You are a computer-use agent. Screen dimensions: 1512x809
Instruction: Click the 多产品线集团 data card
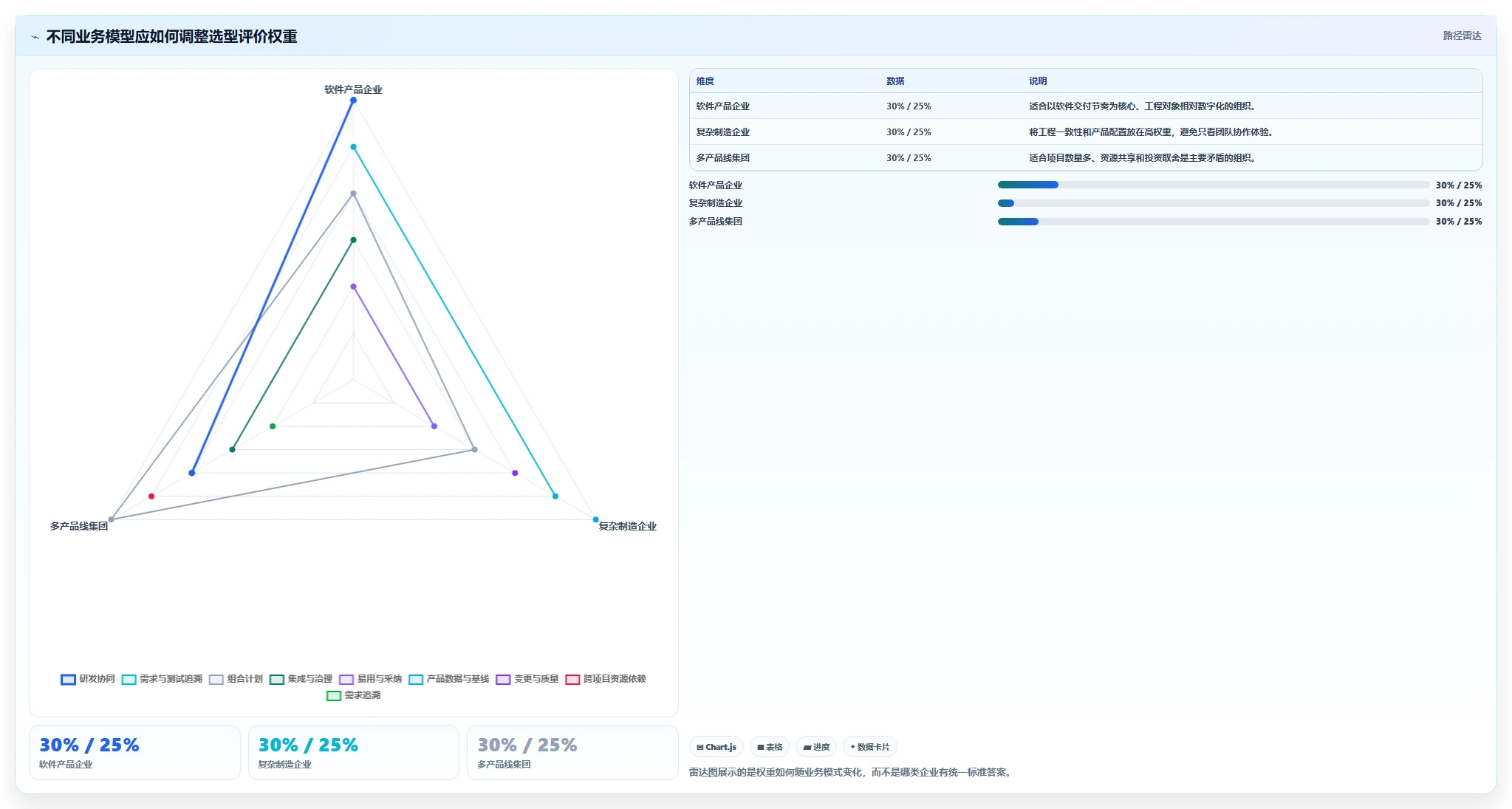click(x=572, y=752)
